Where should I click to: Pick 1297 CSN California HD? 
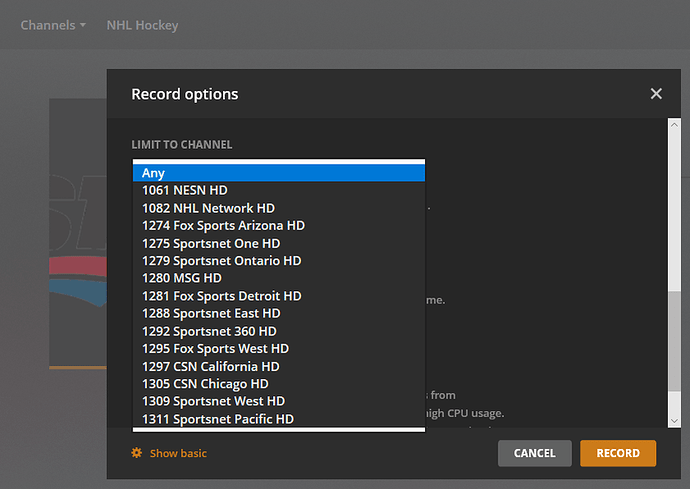tap(279, 367)
